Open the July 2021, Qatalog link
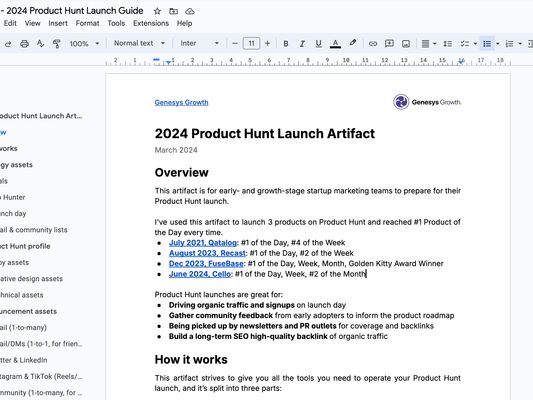This screenshot has width=533, height=400. click(203, 243)
